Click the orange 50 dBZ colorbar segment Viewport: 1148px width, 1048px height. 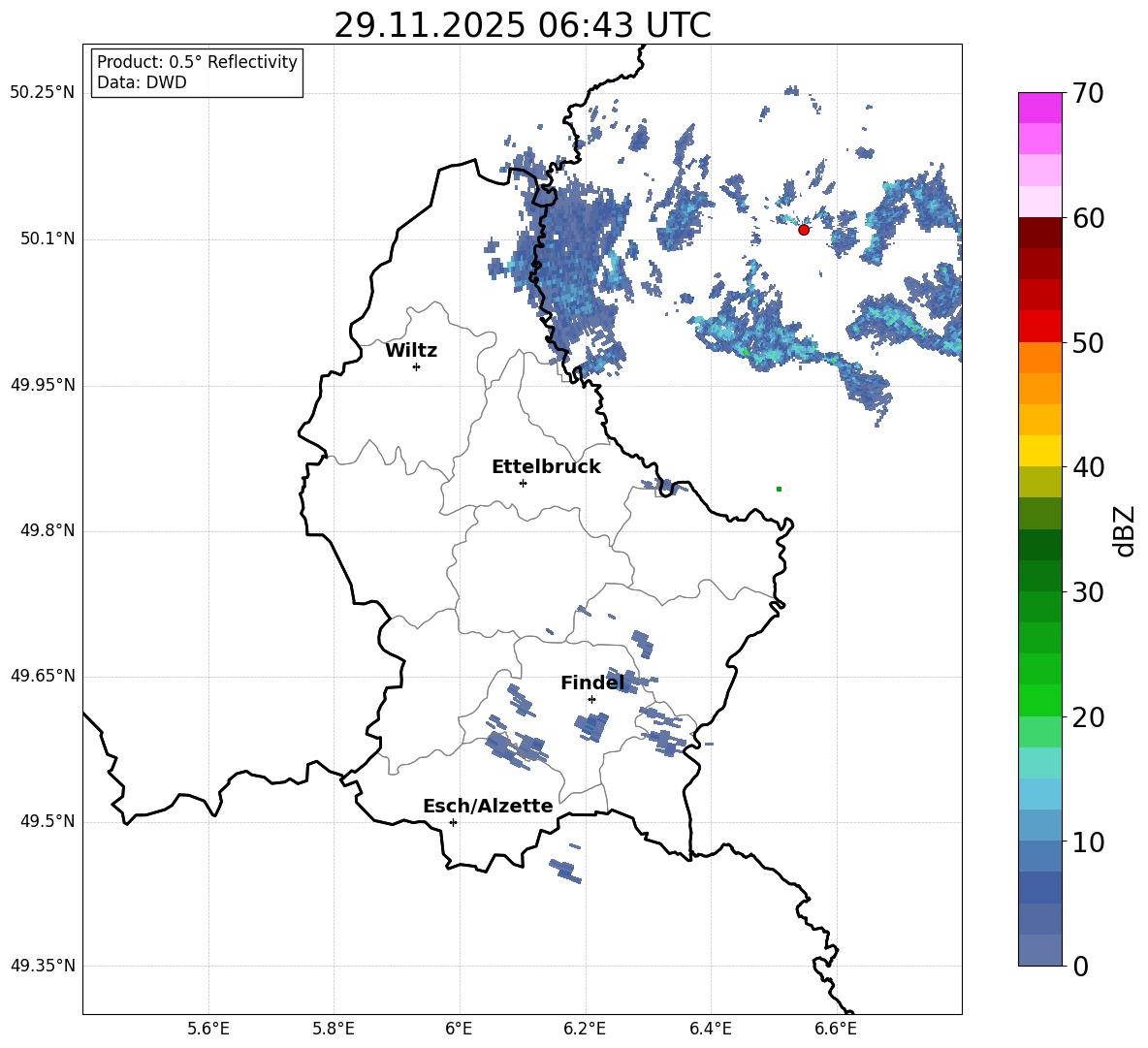point(1040,358)
